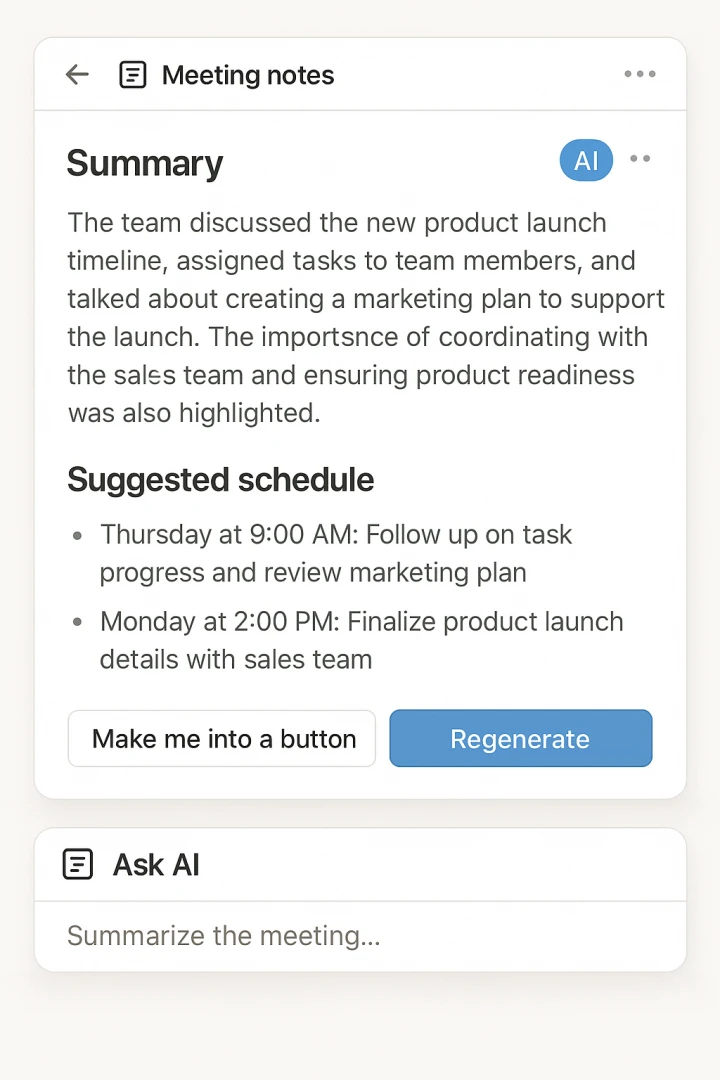
Task: Click the Monday at 2:00 PM schedule item
Action: coord(362,641)
